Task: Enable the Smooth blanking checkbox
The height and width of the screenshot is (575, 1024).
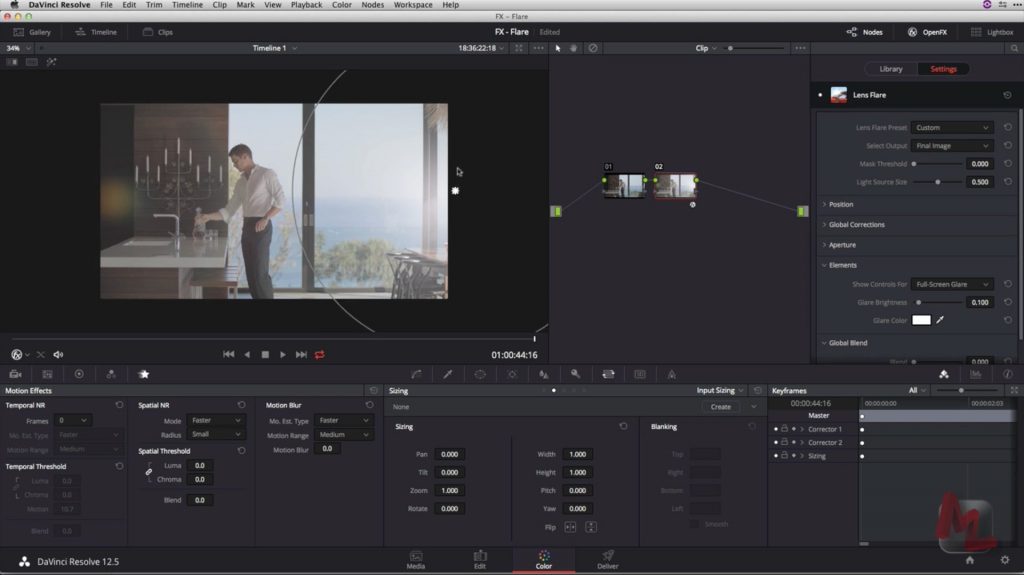Action: (694, 524)
